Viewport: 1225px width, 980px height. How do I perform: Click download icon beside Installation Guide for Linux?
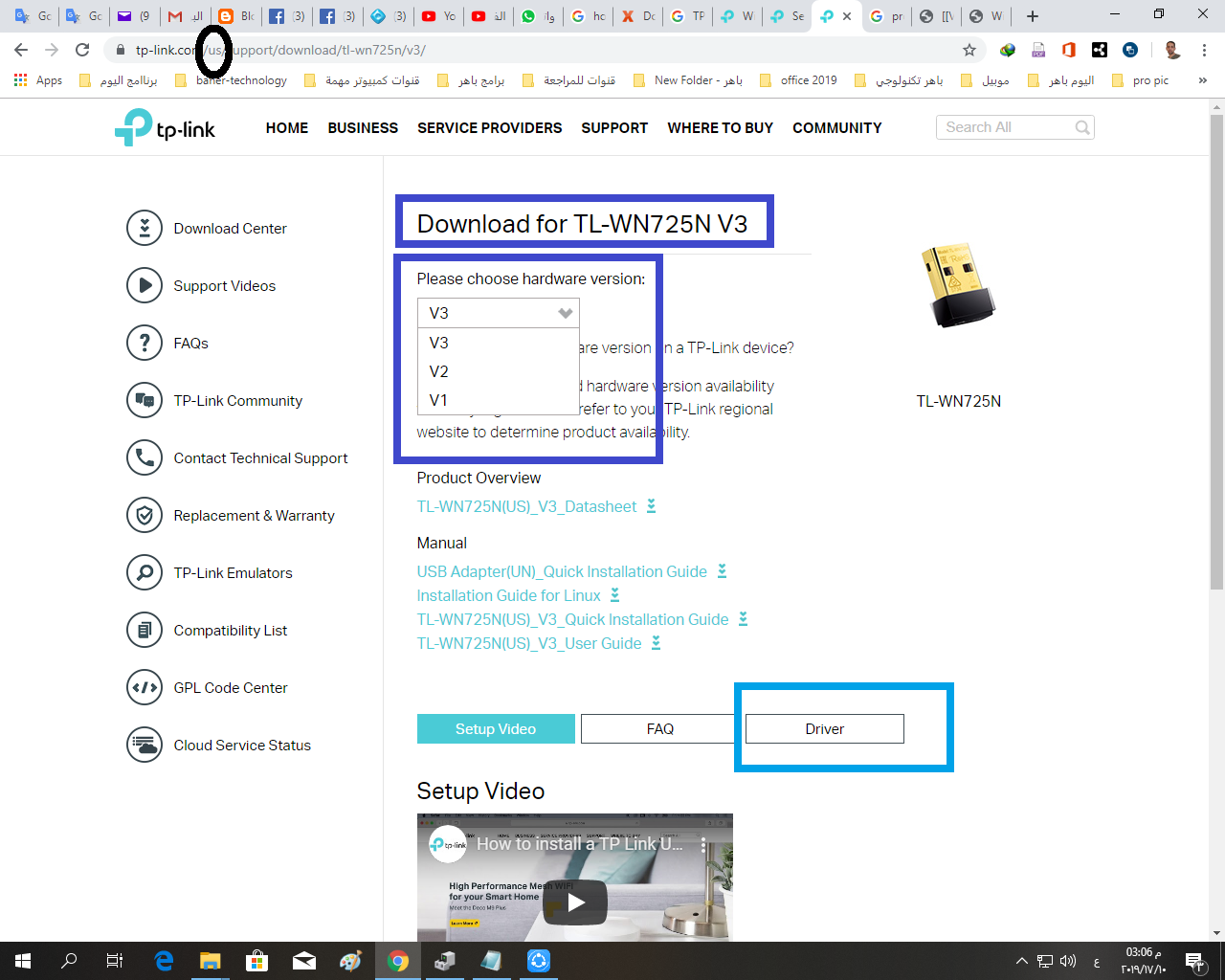615,595
